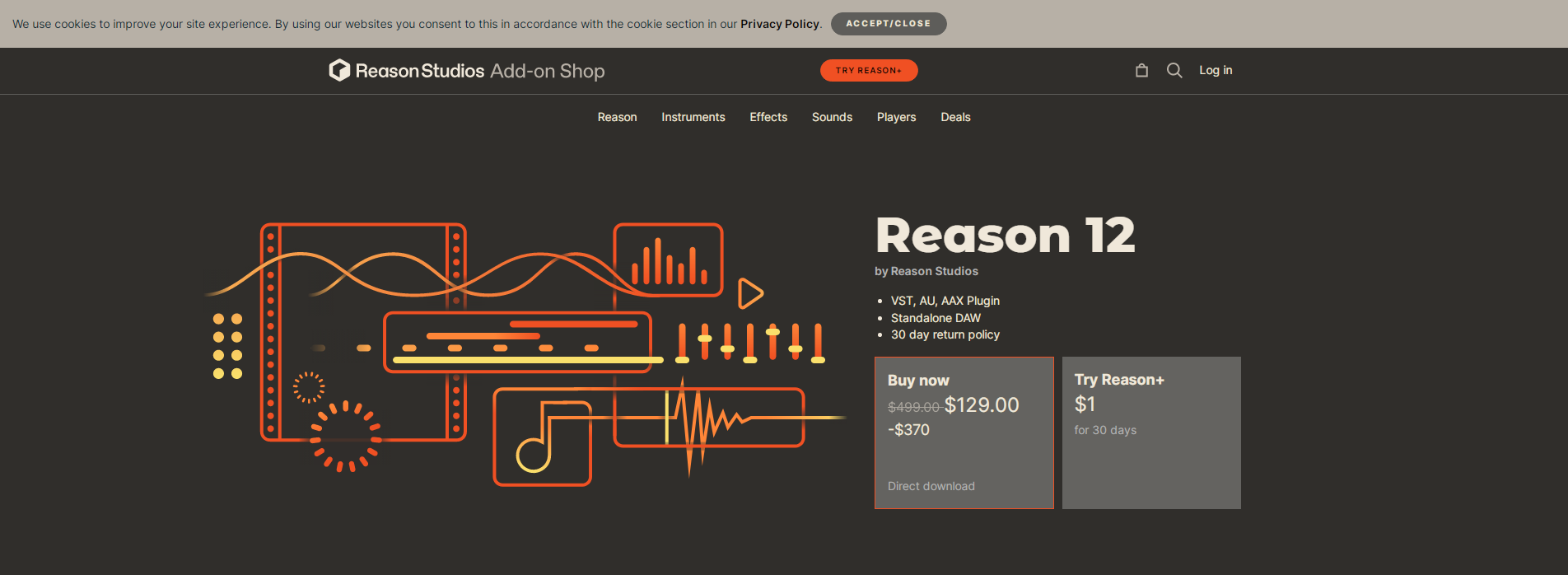Open the Effects menu item

pos(768,117)
